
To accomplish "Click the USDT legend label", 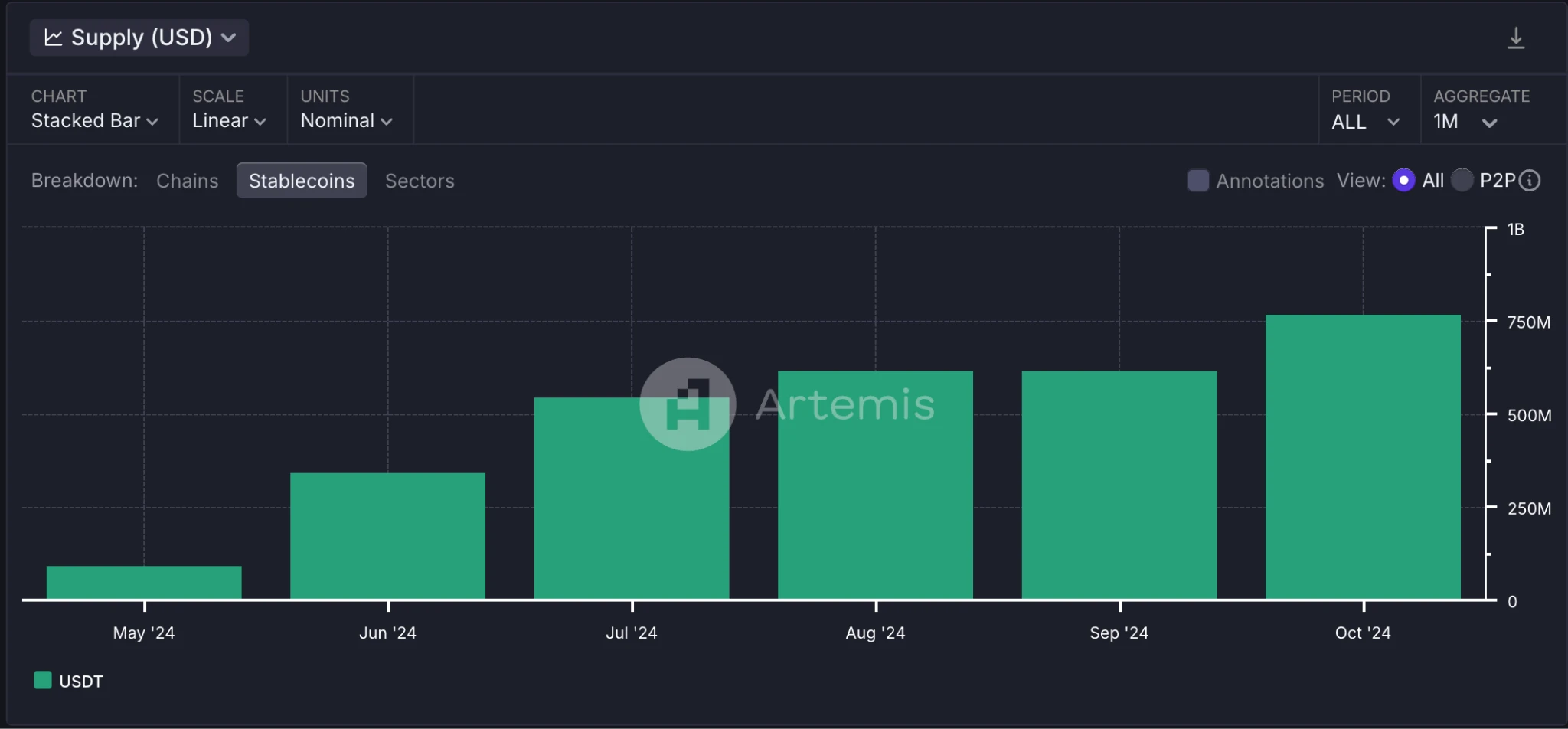I will [80, 680].
